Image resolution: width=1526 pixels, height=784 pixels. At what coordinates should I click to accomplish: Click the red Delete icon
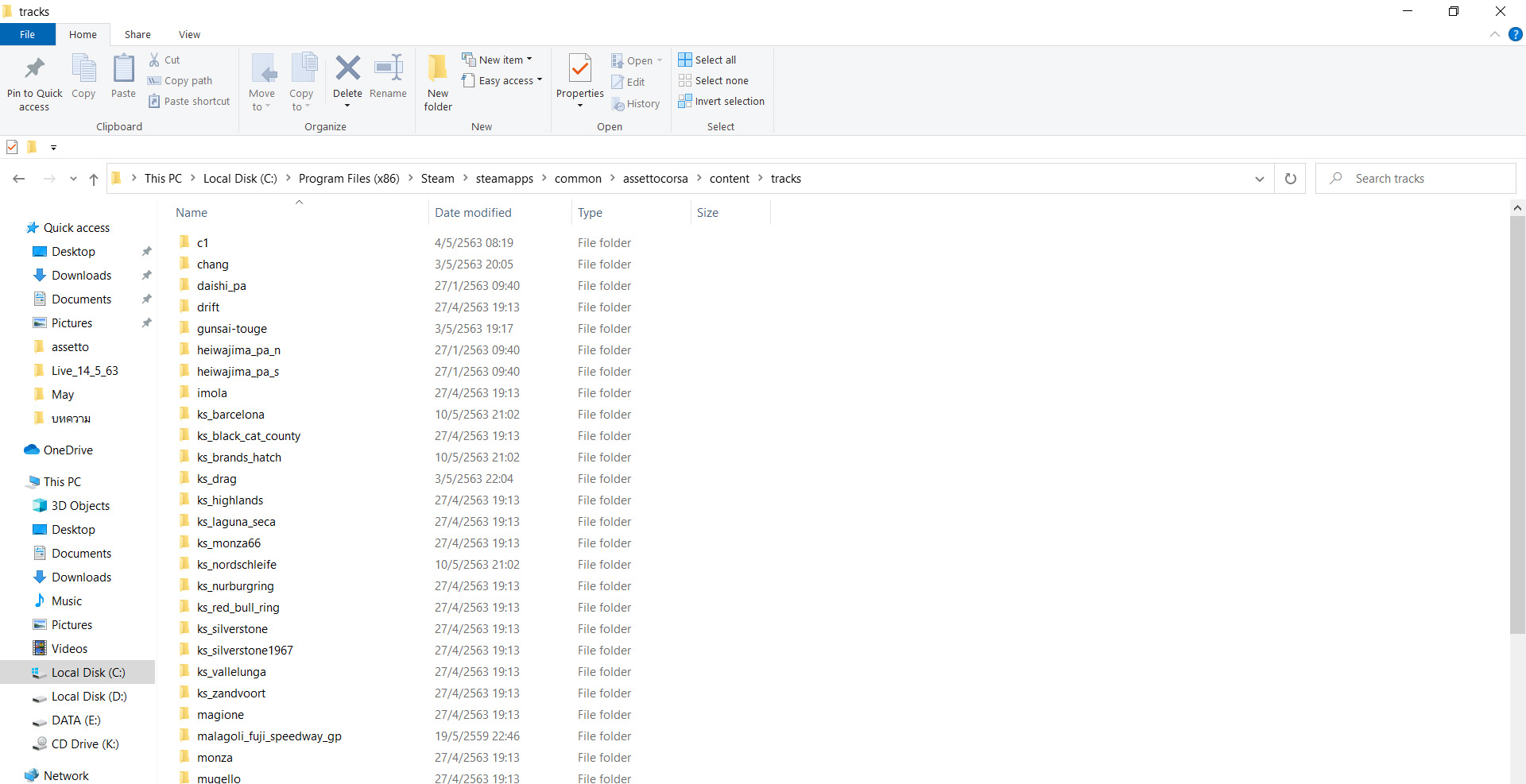click(347, 68)
